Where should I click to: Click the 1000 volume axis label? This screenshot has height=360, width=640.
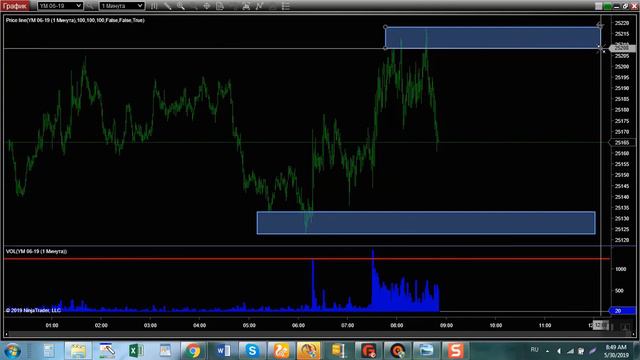point(620,269)
